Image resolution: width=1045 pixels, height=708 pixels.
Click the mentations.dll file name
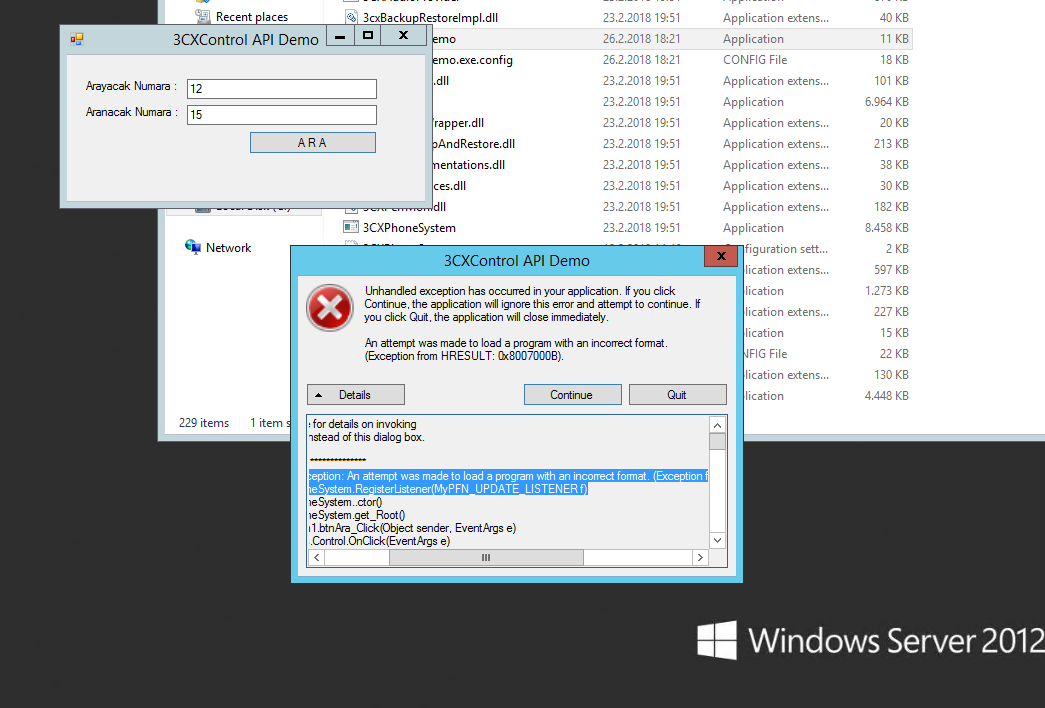tap(468, 164)
